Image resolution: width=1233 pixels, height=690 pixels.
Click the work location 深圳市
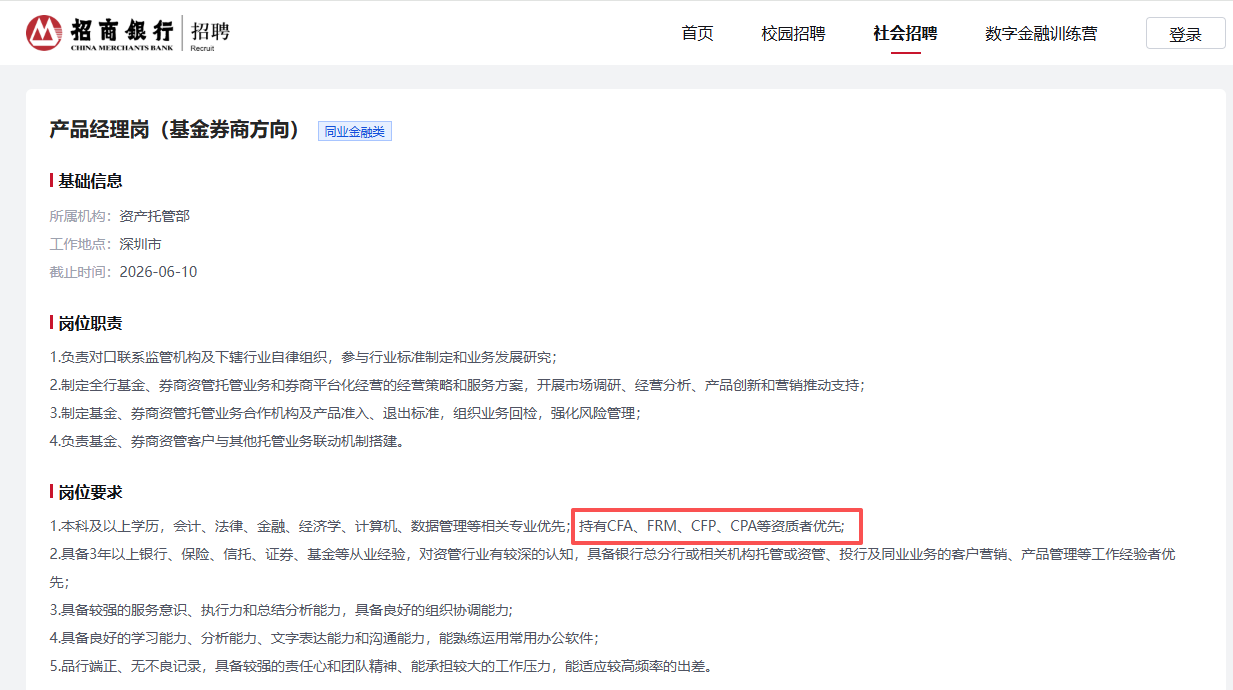[x=140, y=244]
